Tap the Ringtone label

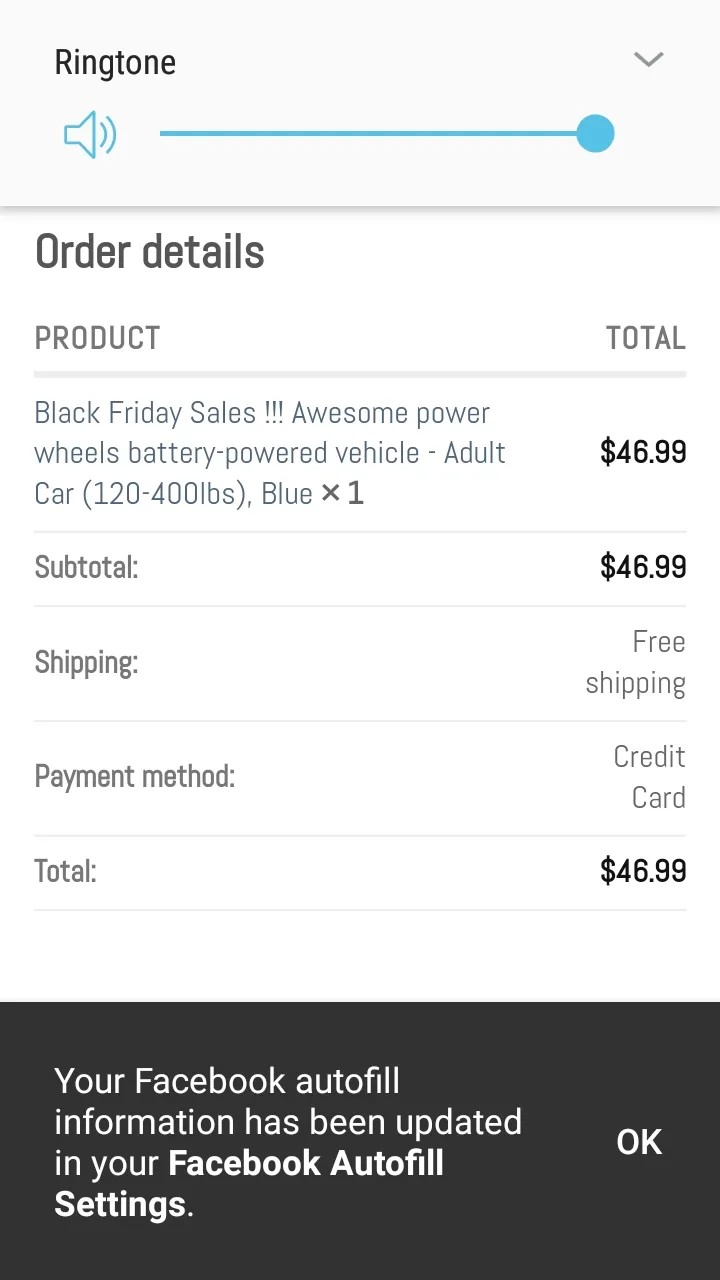coord(115,62)
